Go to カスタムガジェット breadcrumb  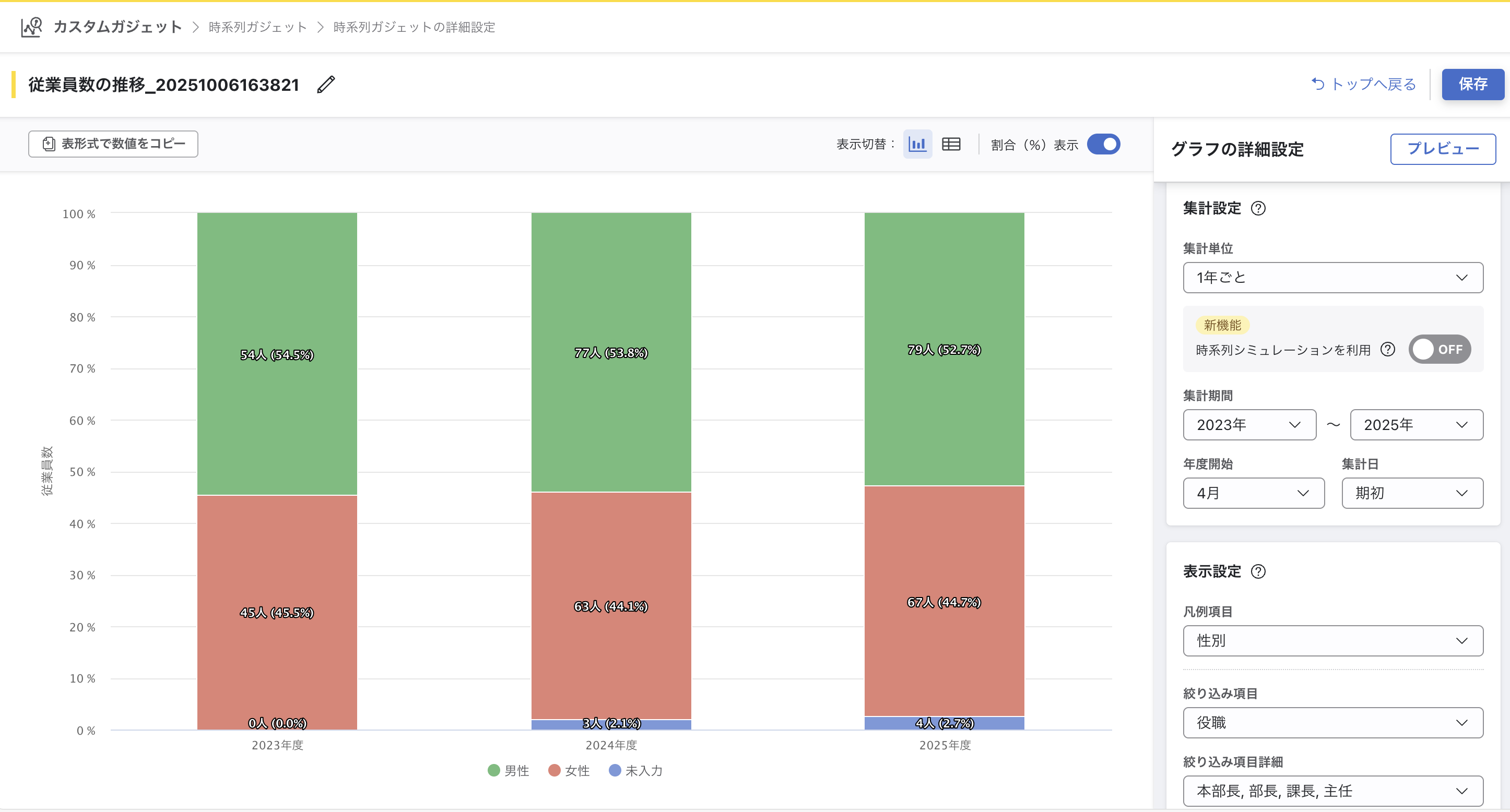click(117, 27)
